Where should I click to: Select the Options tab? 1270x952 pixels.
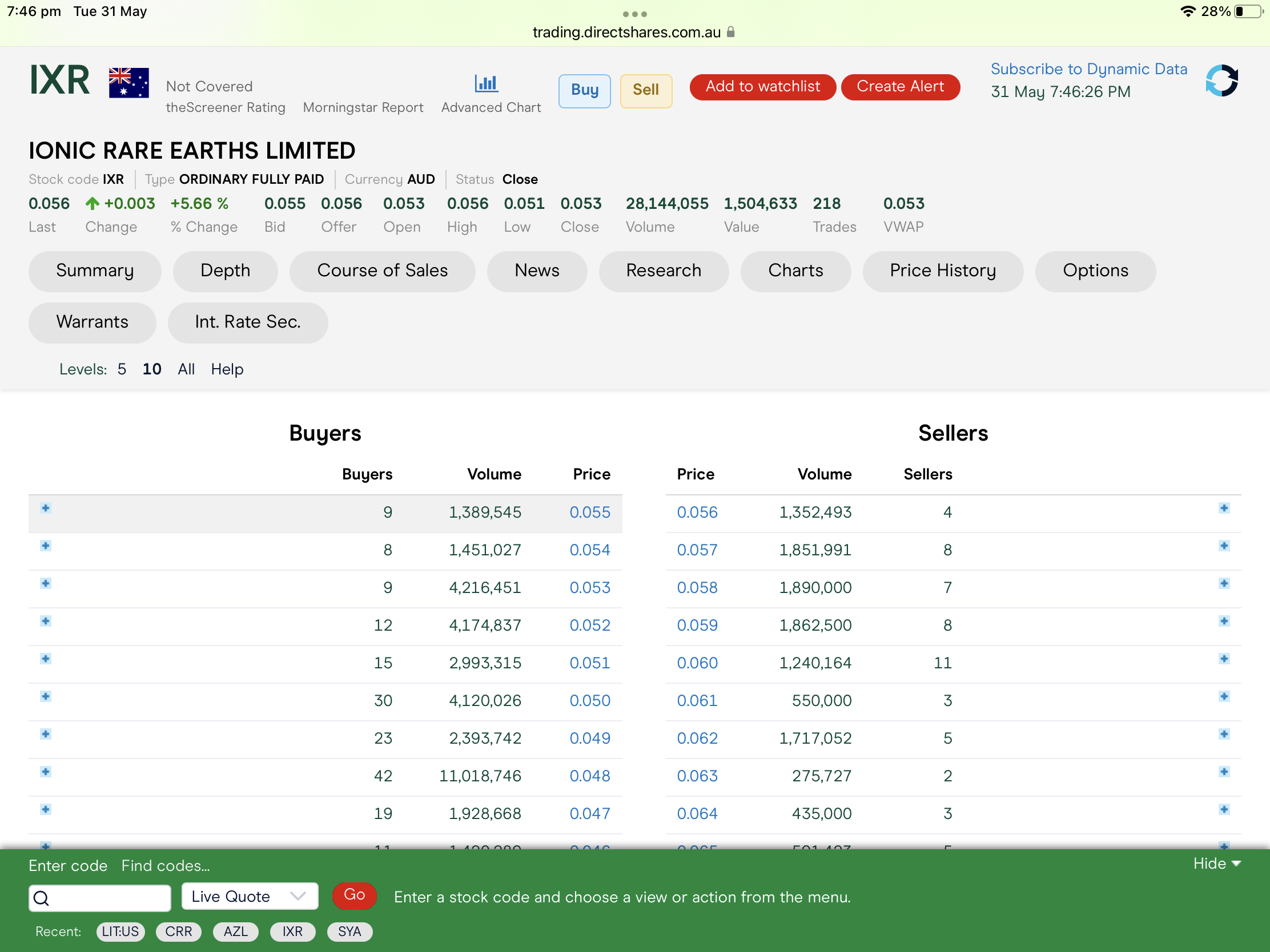(1095, 271)
